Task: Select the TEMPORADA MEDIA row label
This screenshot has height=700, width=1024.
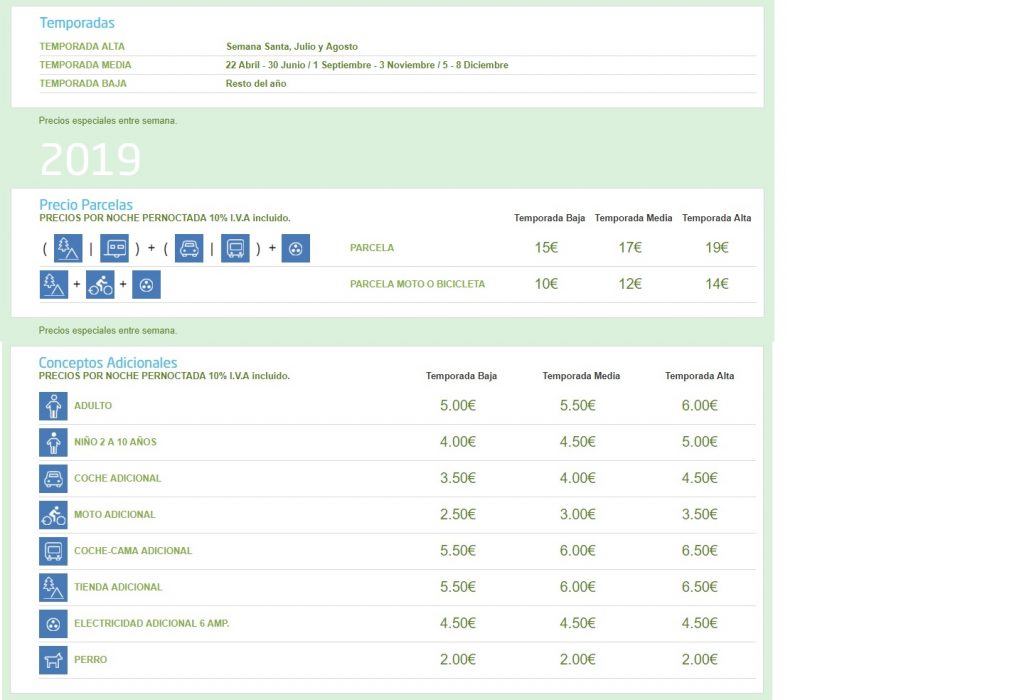Action: [x=85, y=65]
